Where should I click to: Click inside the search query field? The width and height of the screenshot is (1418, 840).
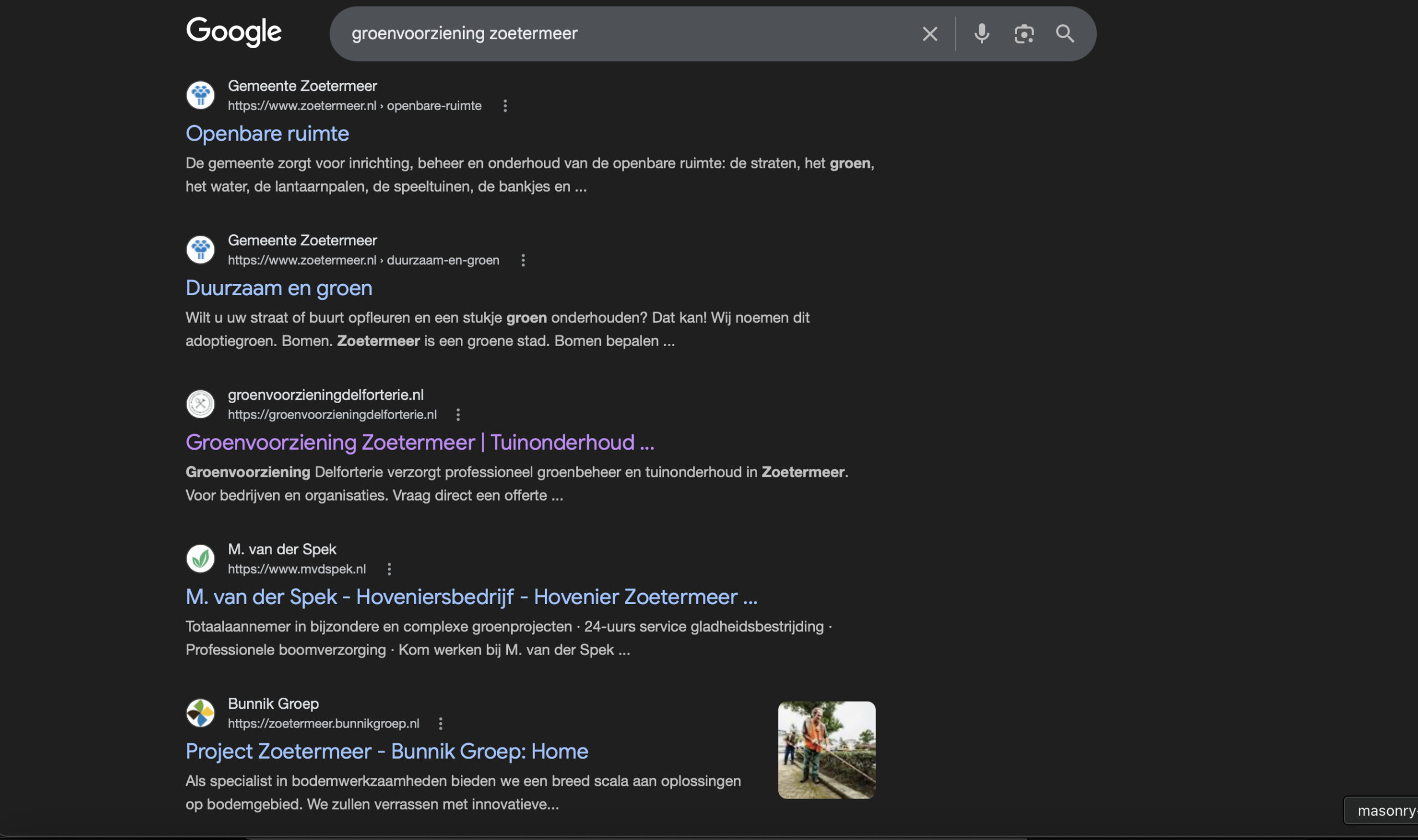tap(623, 33)
